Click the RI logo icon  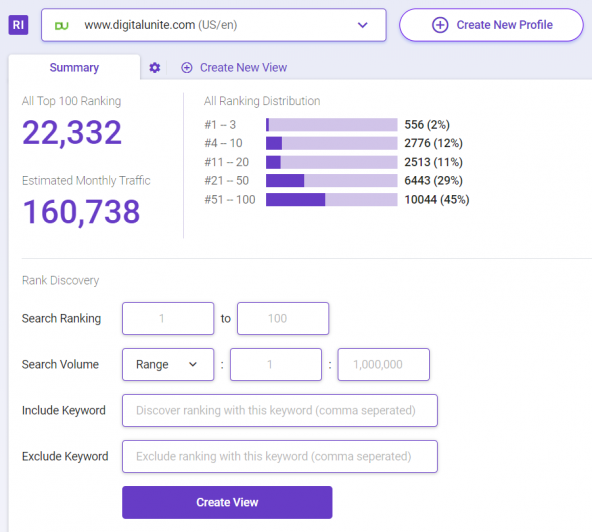[18, 25]
